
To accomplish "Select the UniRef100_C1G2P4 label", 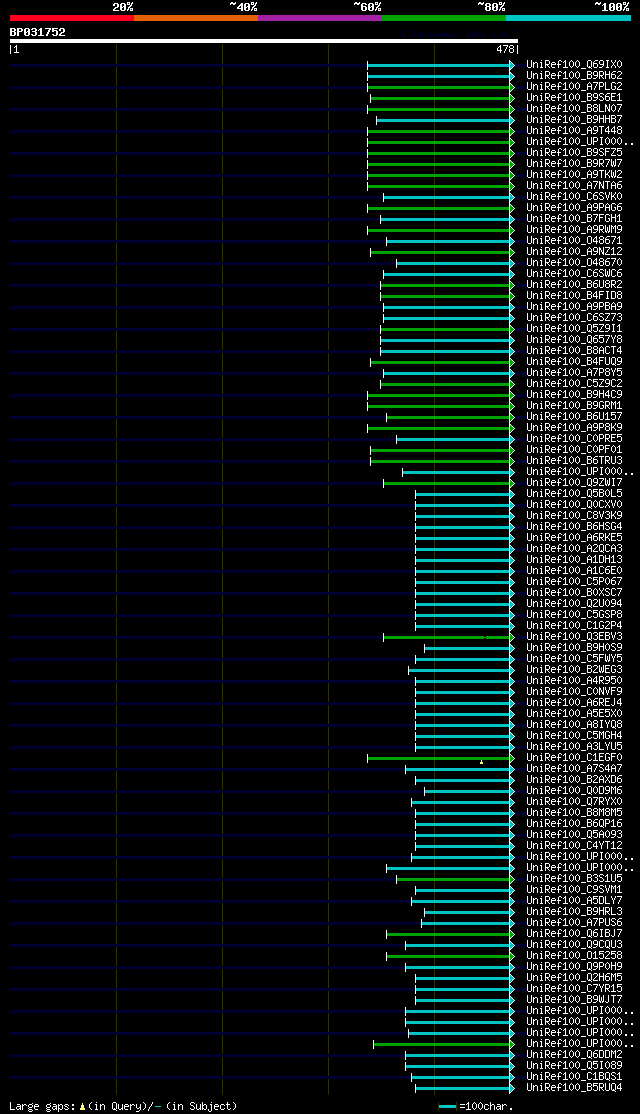I will (575, 626).
